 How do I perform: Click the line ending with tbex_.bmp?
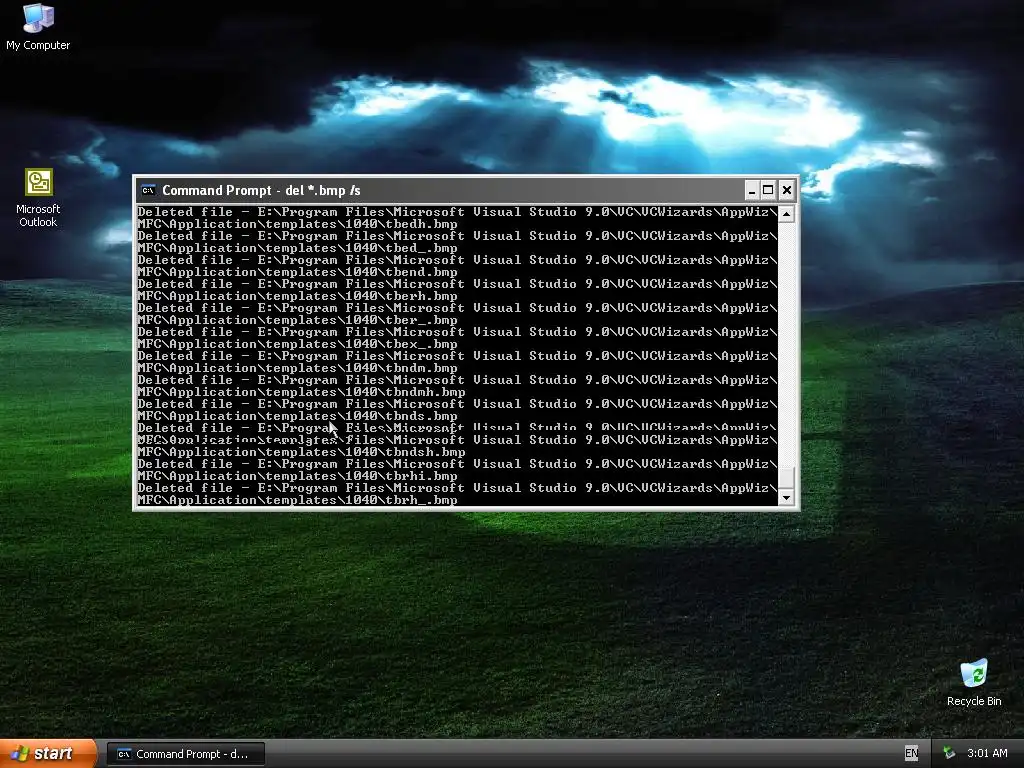297,344
